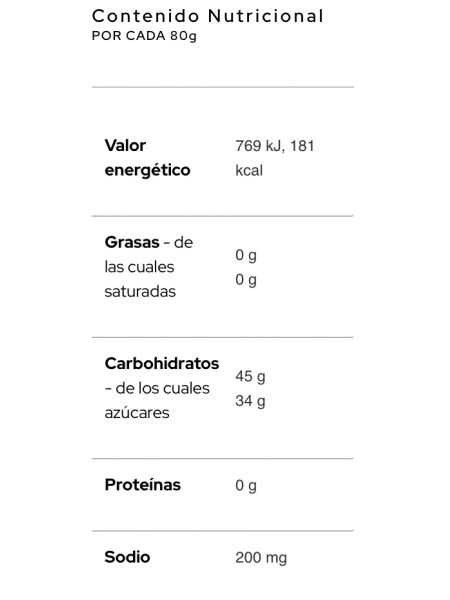450x600 pixels.
Task: Select the Proteínas 0 g value
Action: (x=246, y=486)
